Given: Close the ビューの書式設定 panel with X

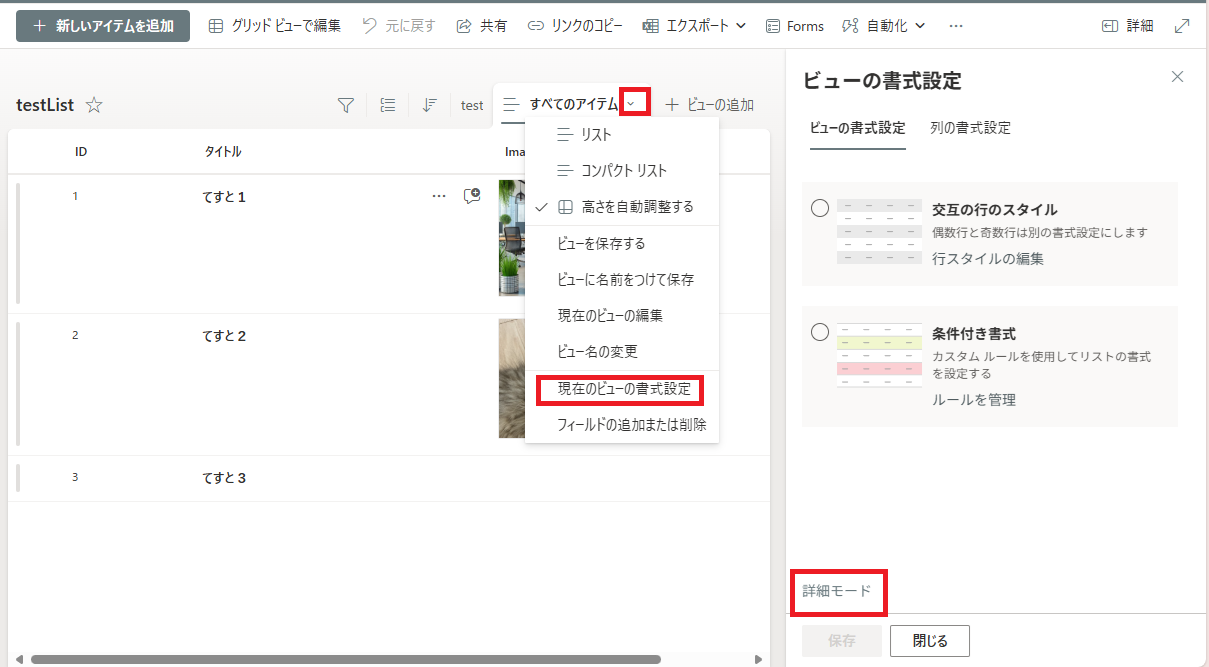Looking at the screenshot, I should tap(1177, 77).
